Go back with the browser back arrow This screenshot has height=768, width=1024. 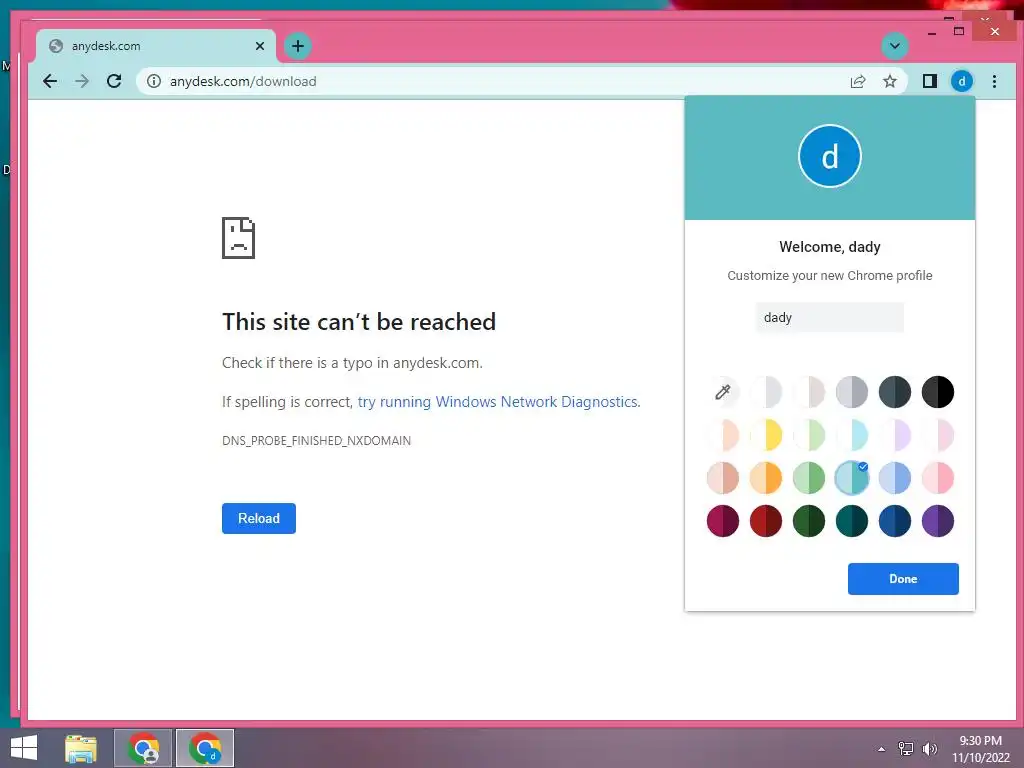point(50,81)
